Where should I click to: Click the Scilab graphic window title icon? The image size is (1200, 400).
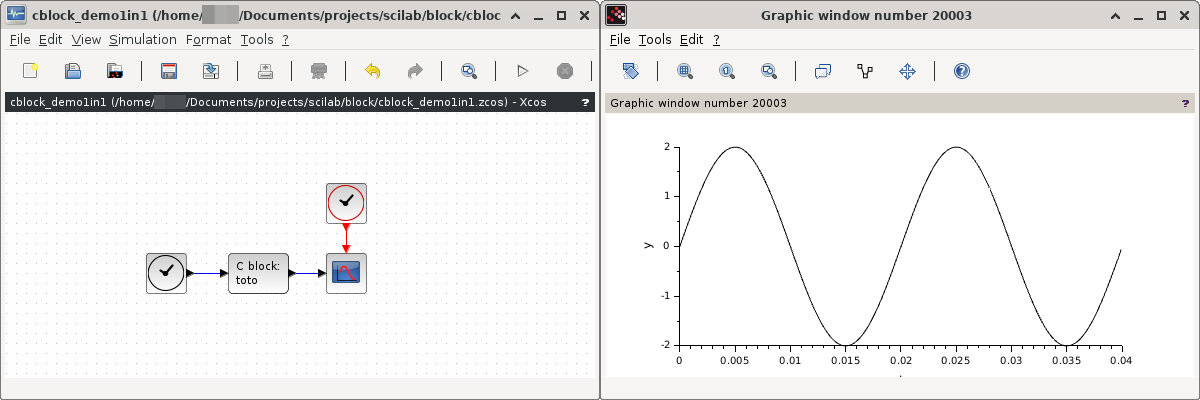coord(617,15)
